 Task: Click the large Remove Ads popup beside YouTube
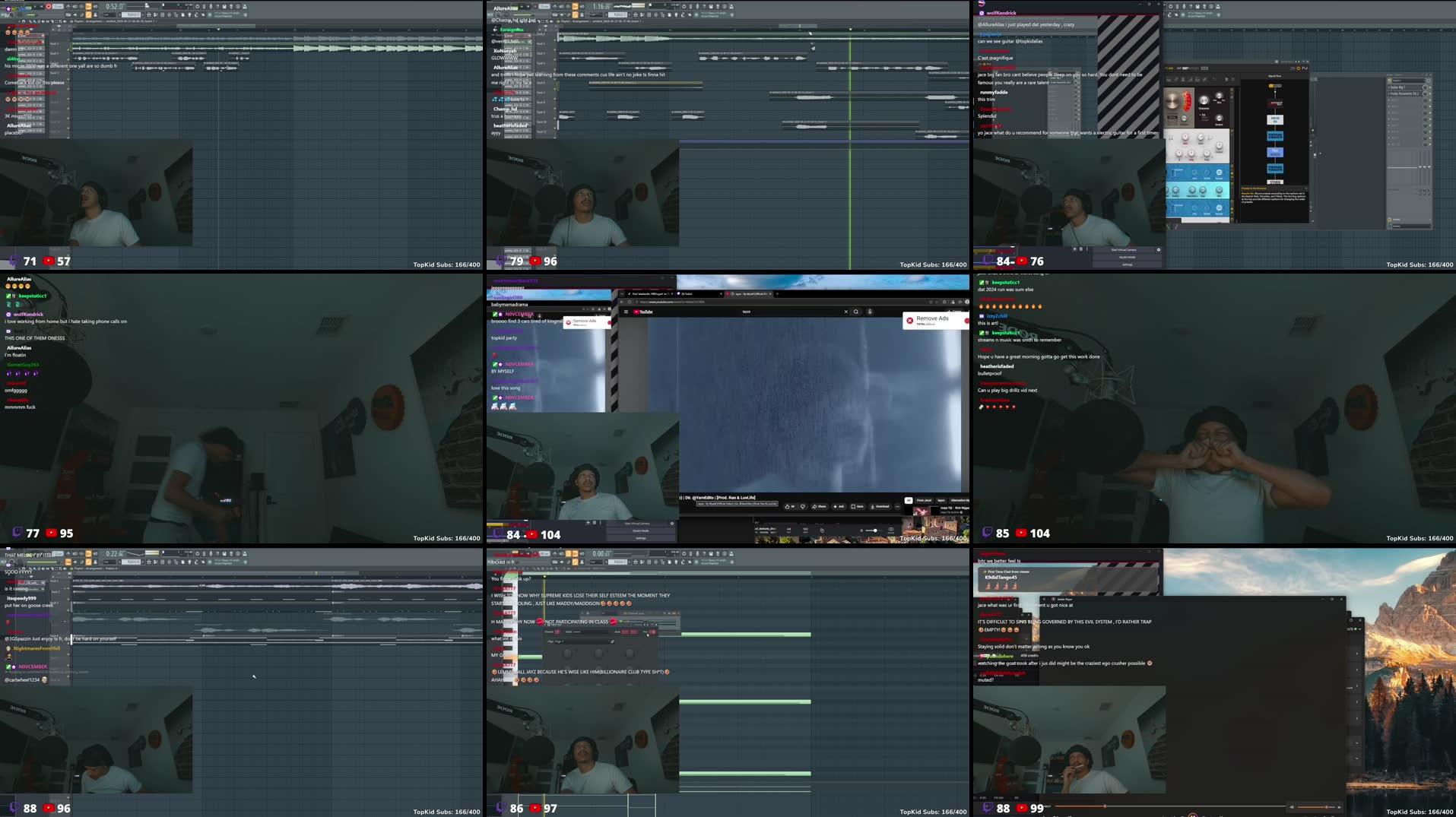point(936,321)
